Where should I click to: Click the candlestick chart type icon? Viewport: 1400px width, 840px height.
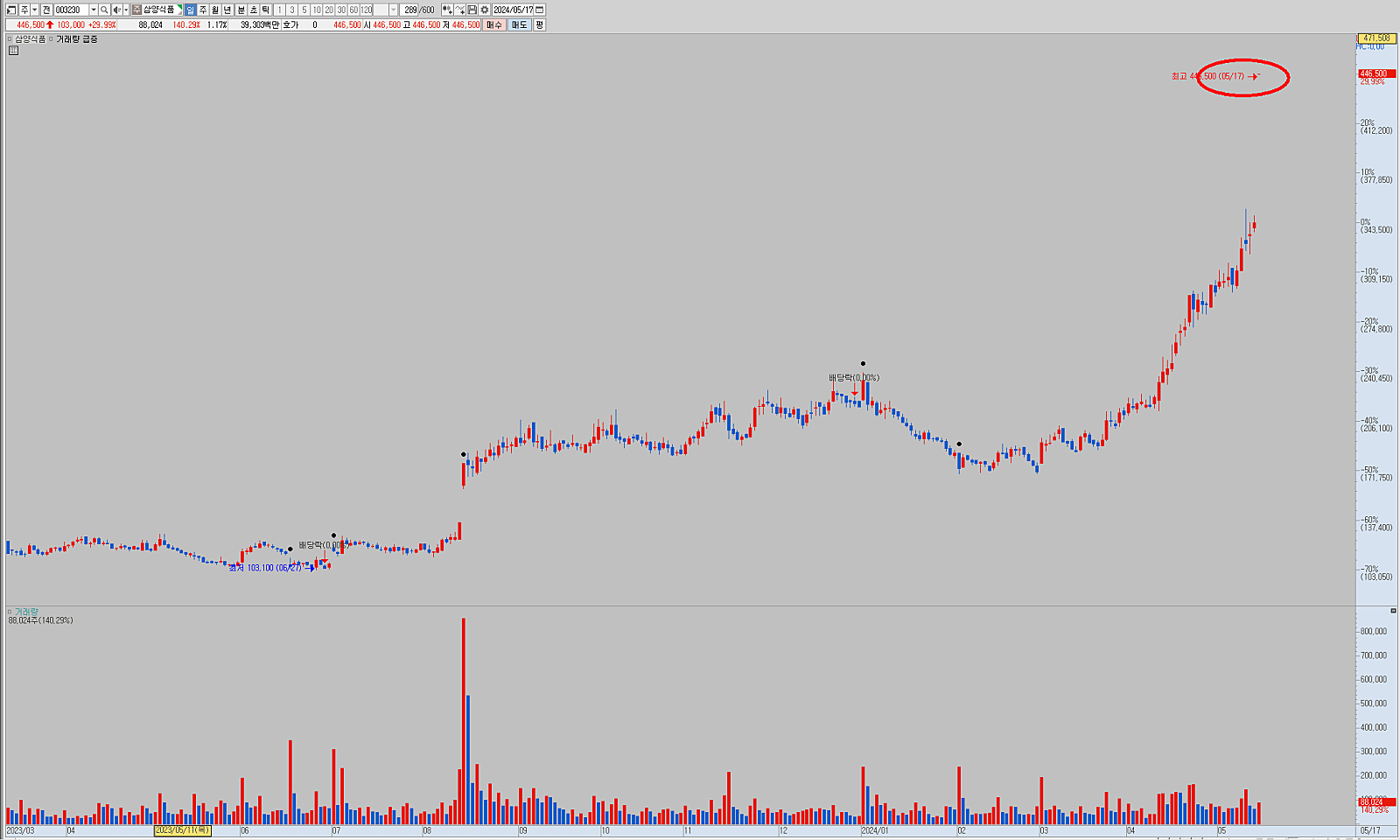pos(447,10)
